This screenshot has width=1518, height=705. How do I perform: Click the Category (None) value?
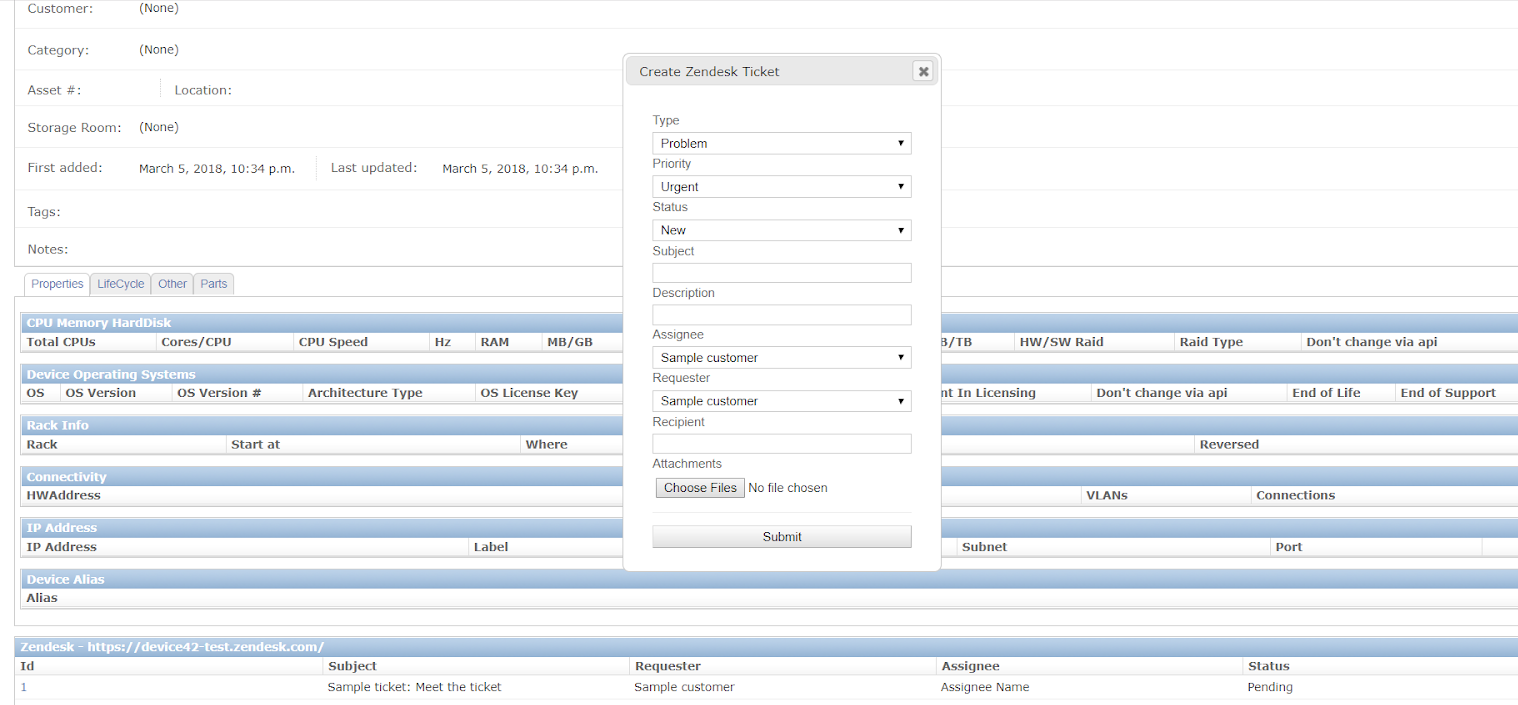(159, 49)
